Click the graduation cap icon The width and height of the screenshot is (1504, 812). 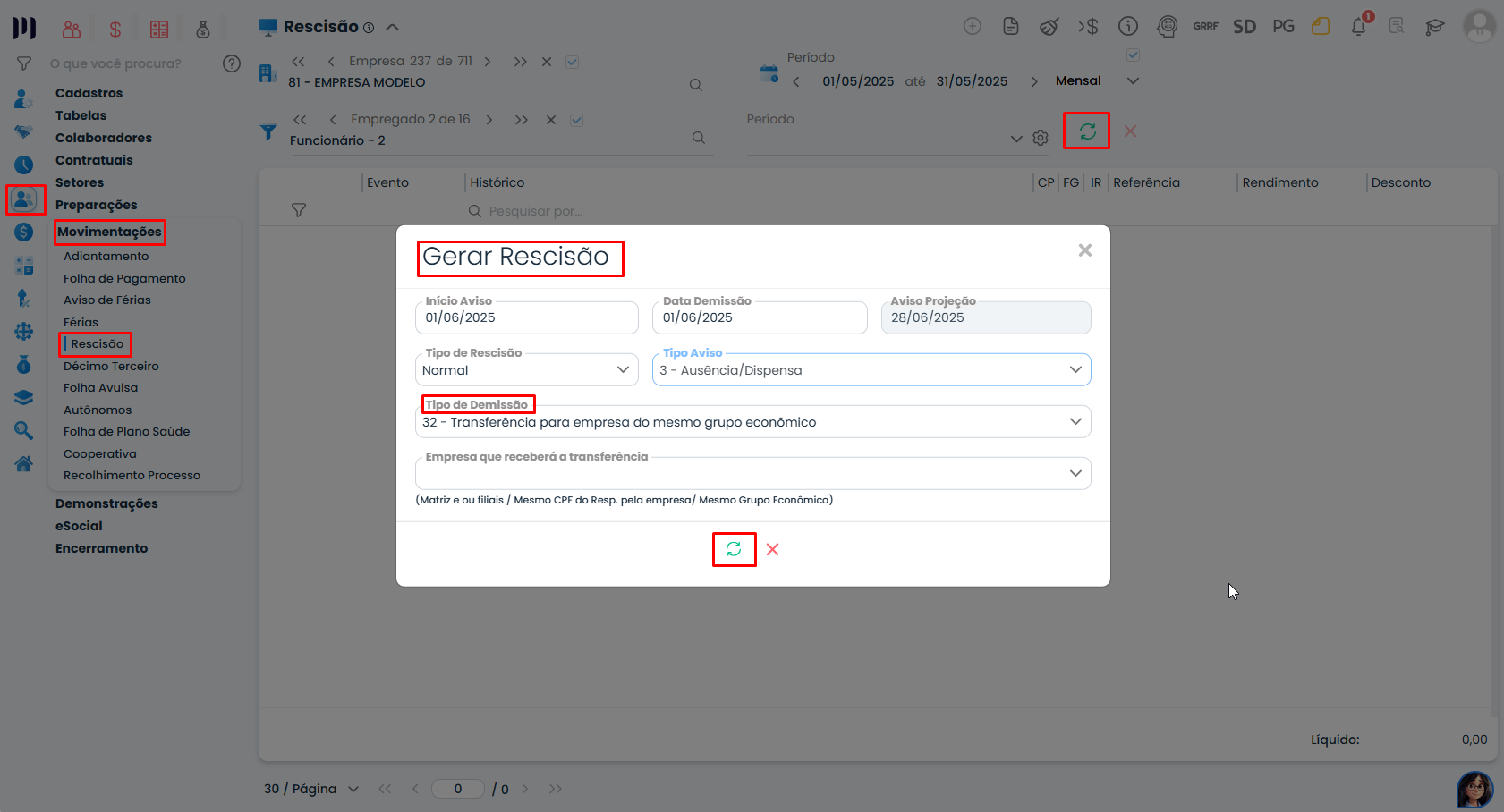click(x=1435, y=27)
